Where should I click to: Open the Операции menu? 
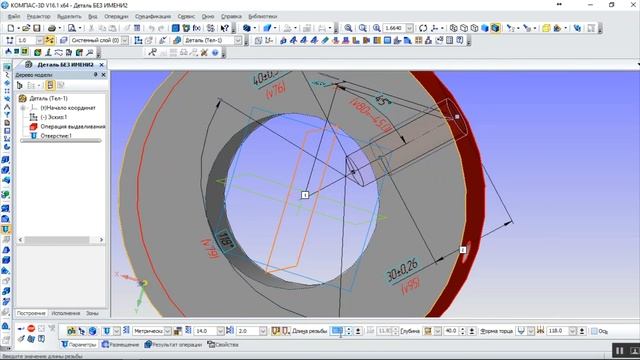point(116,16)
